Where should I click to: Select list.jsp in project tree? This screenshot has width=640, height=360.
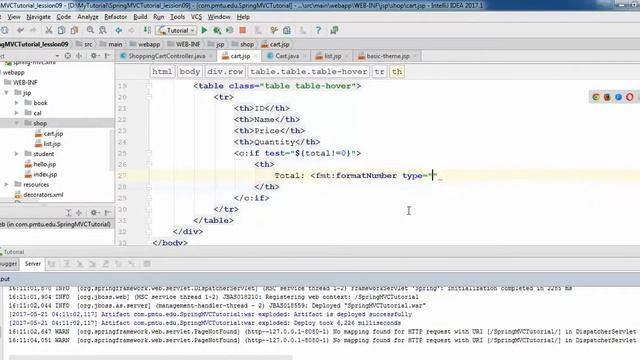52,144
